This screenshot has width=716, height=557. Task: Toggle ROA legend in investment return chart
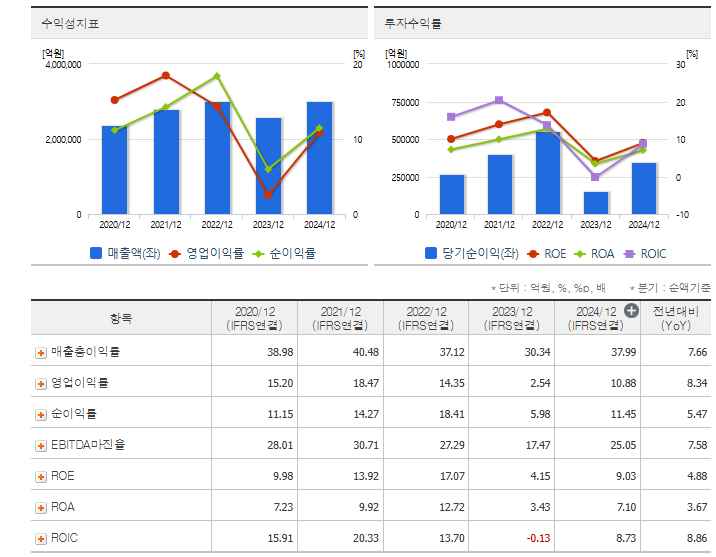(x=594, y=253)
